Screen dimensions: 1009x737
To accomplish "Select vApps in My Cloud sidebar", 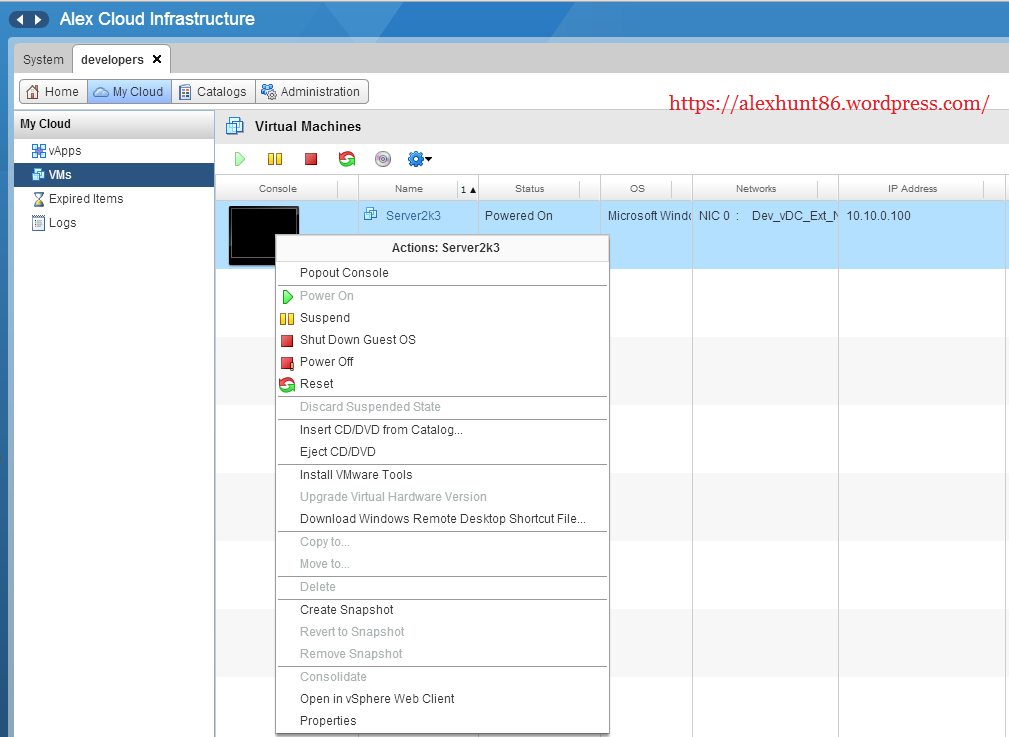I will [65, 151].
